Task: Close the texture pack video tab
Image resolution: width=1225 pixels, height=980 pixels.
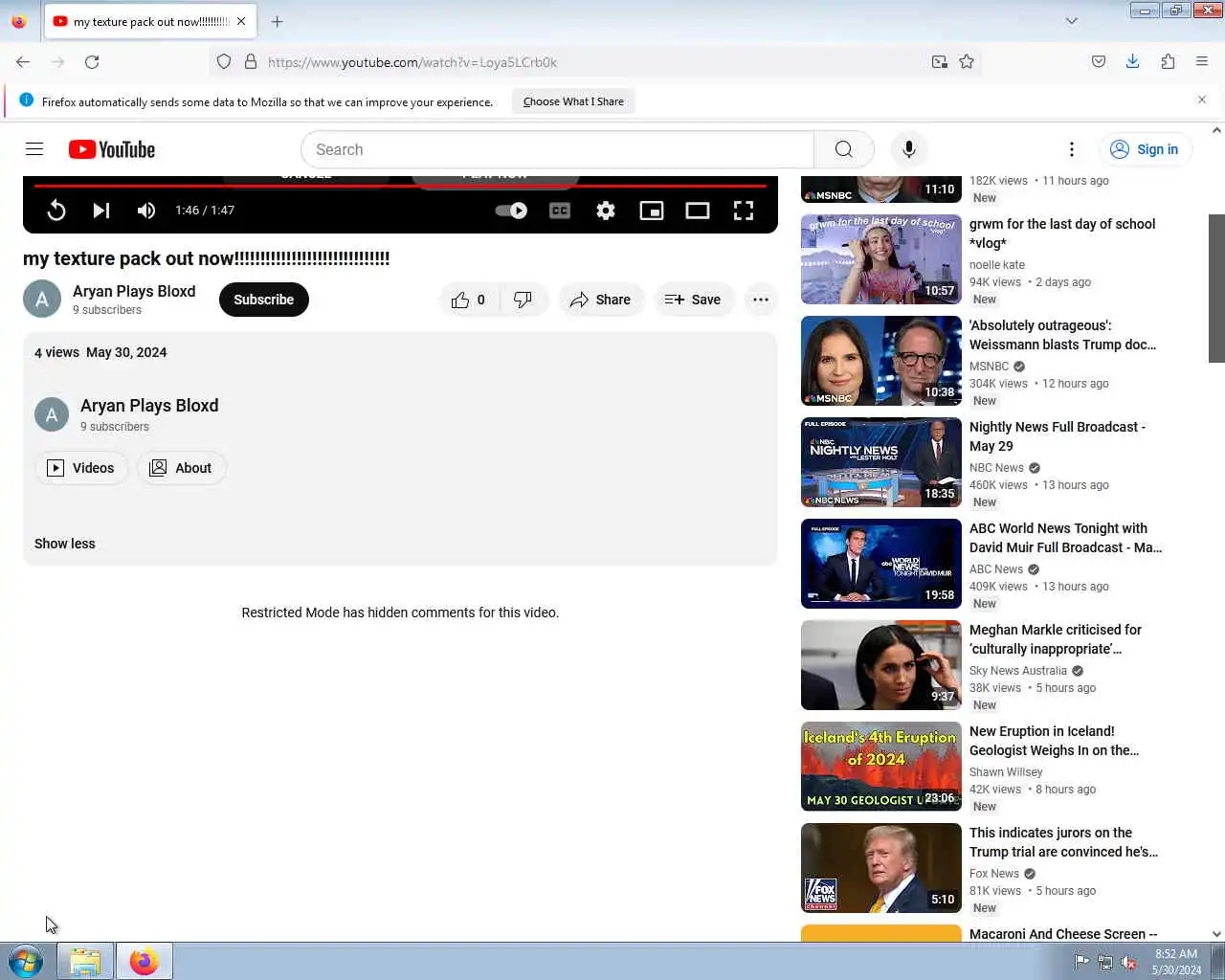Action: tap(241, 21)
